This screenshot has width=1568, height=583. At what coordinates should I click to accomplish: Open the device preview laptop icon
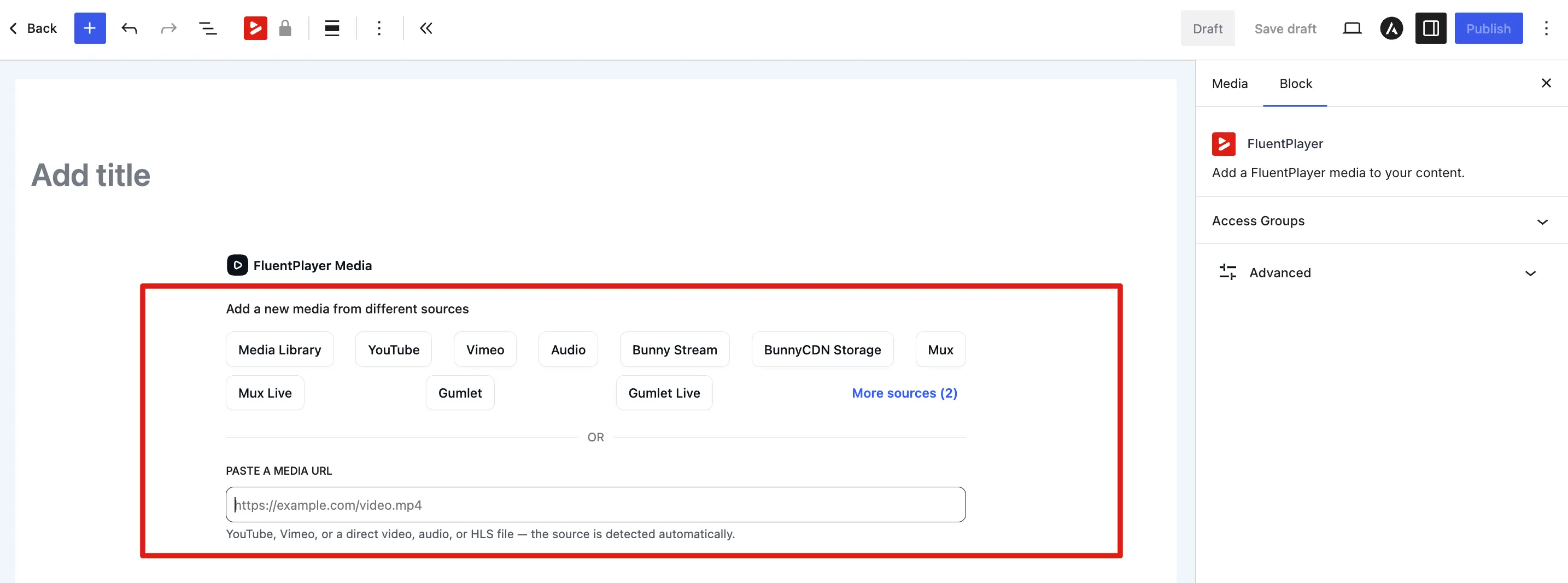tap(1352, 28)
